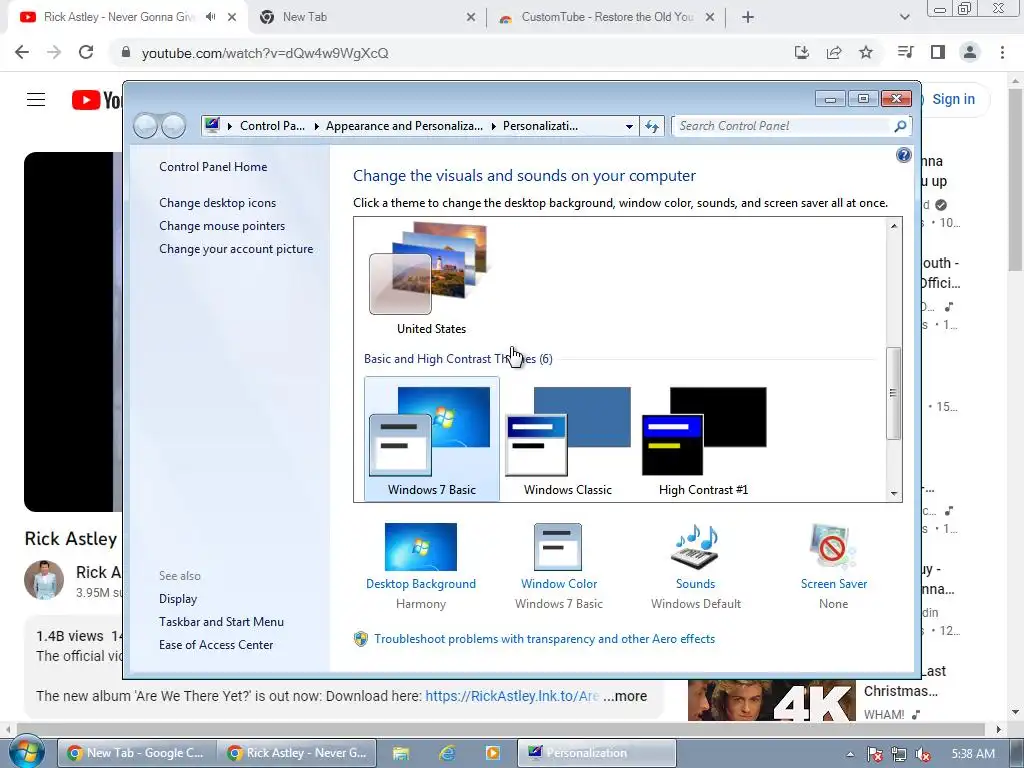
Task: Click the YouTube logo
Action: 97,100
